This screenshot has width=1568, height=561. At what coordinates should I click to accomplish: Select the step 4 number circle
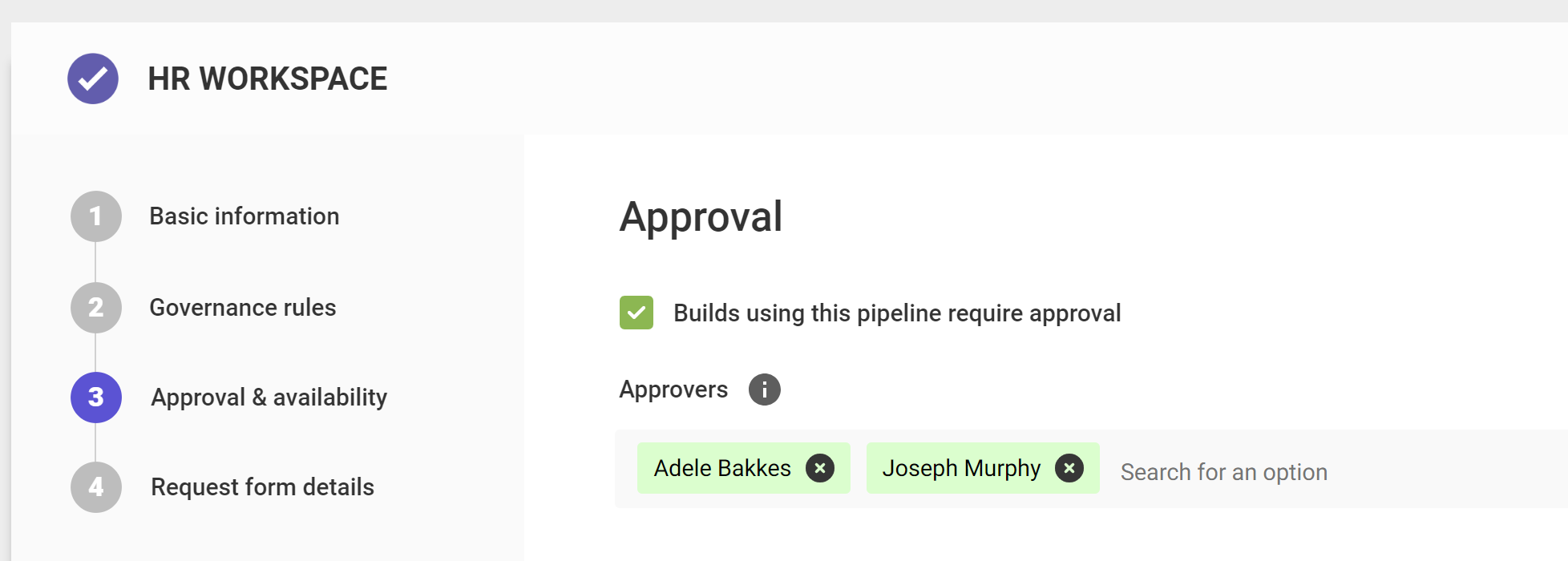[x=96, y=487]
